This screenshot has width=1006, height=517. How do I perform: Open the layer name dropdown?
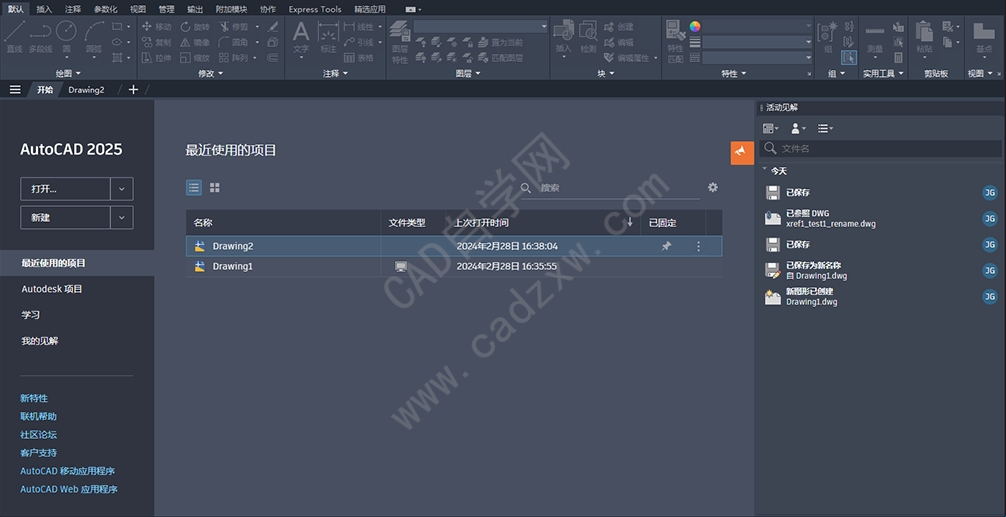pyautogui.click(x=481, y=27)
